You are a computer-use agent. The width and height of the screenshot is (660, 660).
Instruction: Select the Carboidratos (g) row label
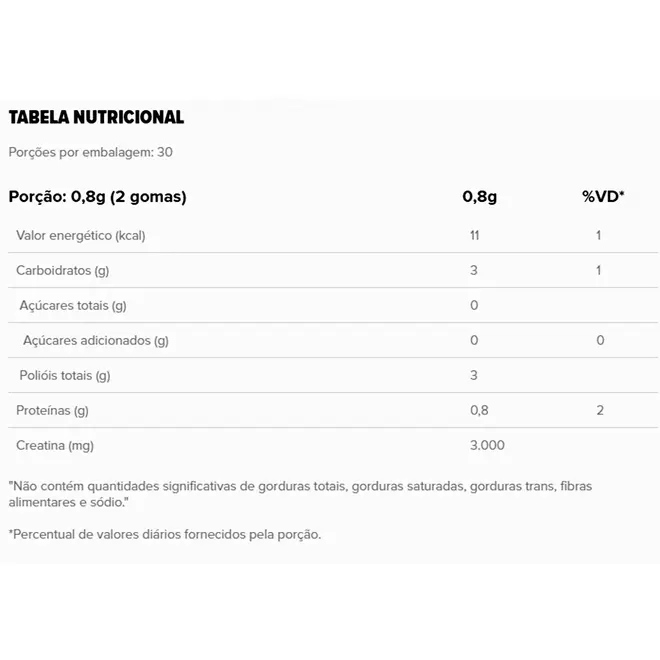click(x=63, y=270)
